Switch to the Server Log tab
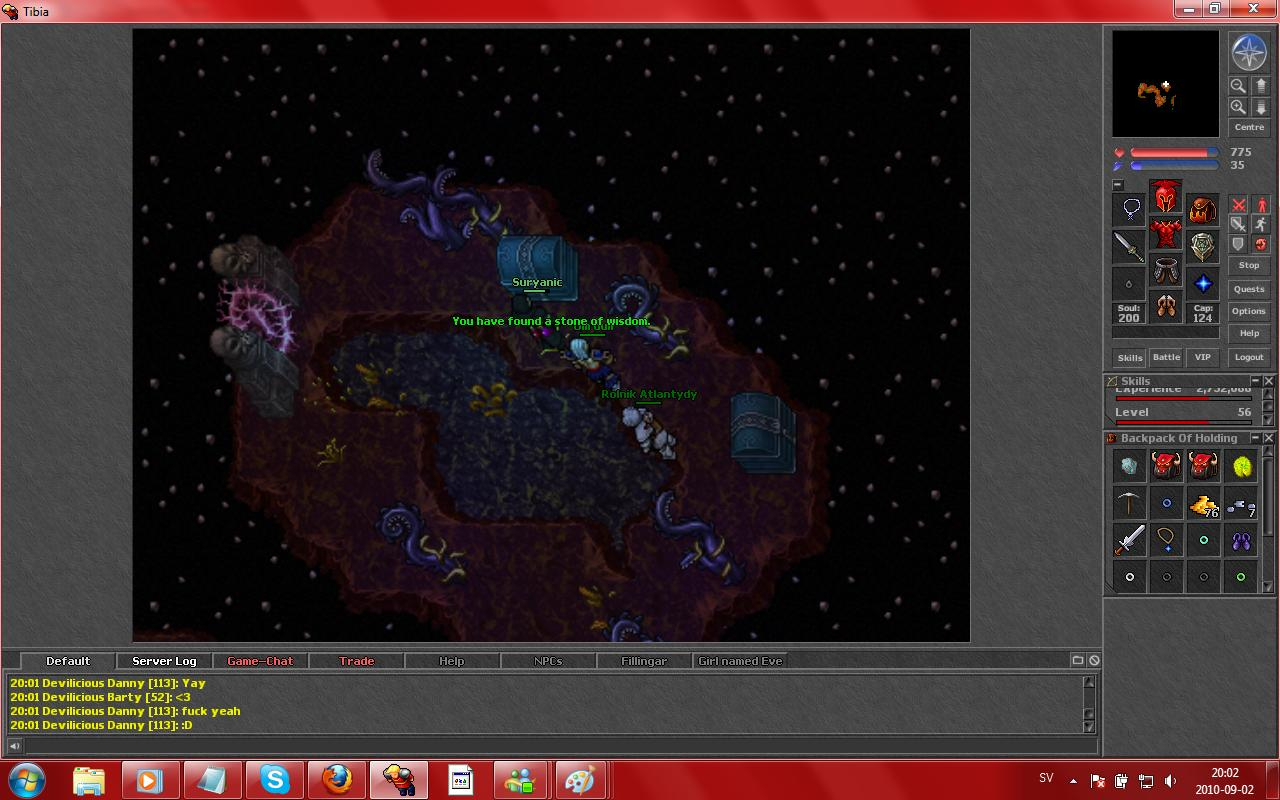1280x800 pixels. point(164,661)
